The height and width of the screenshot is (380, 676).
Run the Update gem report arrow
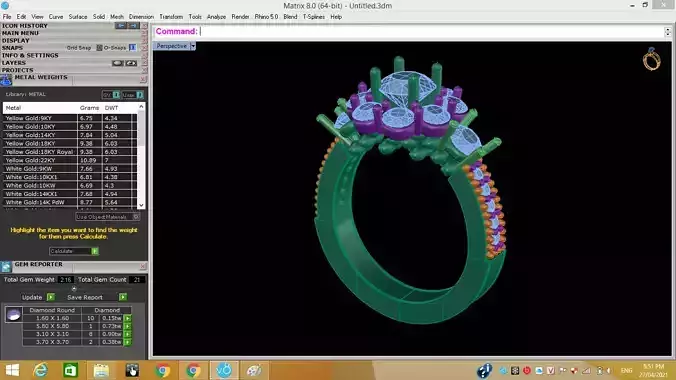[x=51, y=297]
